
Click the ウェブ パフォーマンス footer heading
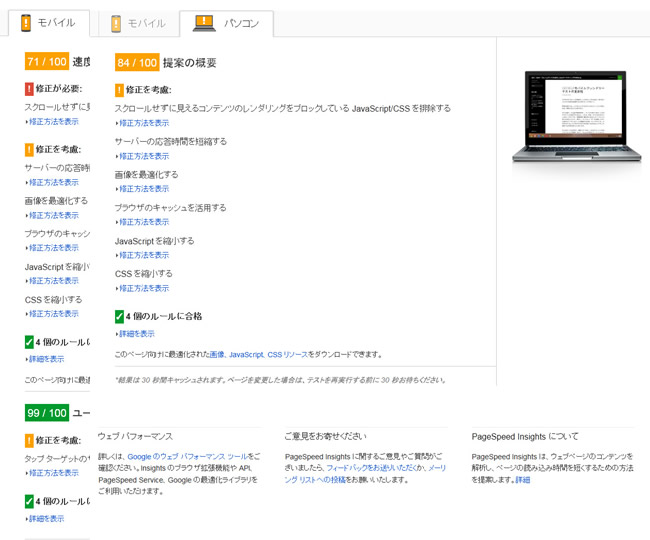click(135, 436)
